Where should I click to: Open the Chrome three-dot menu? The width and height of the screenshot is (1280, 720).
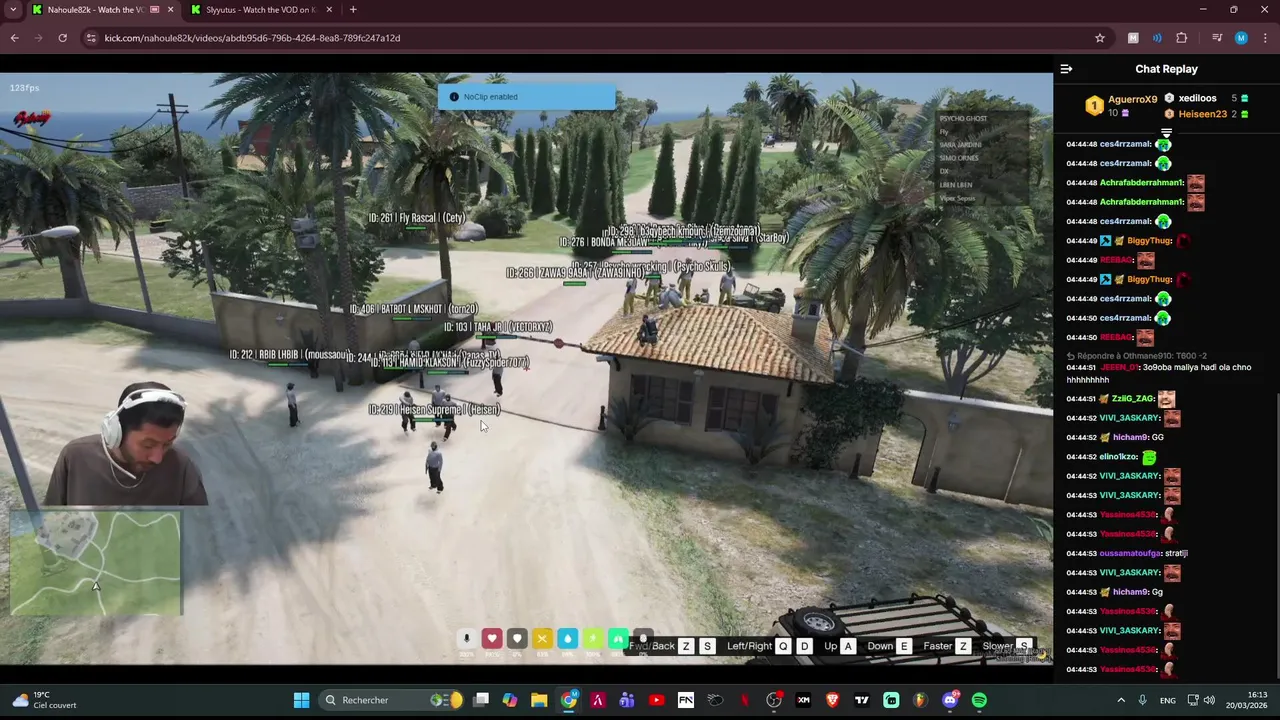tap(1264, 38)
